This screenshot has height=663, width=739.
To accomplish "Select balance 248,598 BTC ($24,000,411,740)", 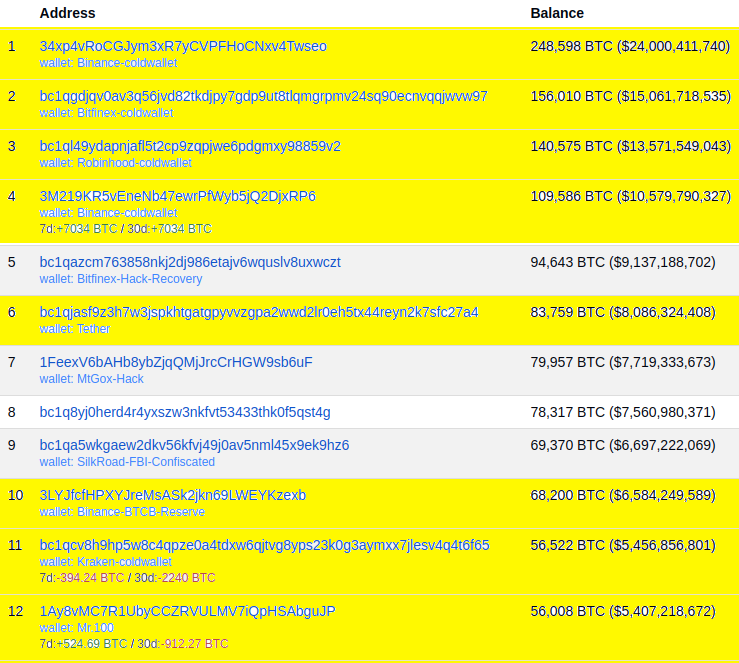I will pos(630,46).
